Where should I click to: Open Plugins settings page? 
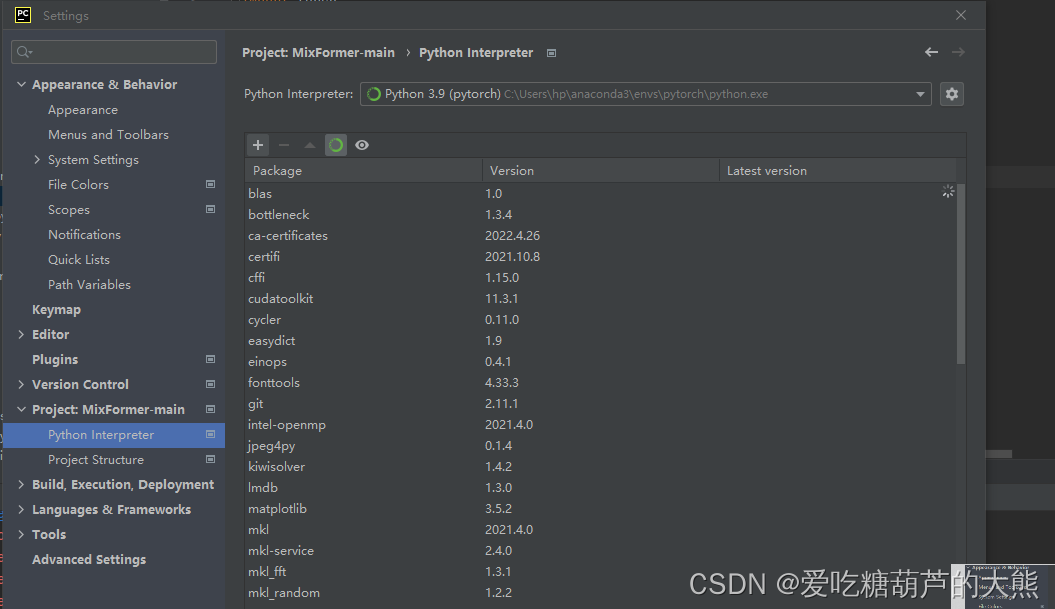coord(55,359)
